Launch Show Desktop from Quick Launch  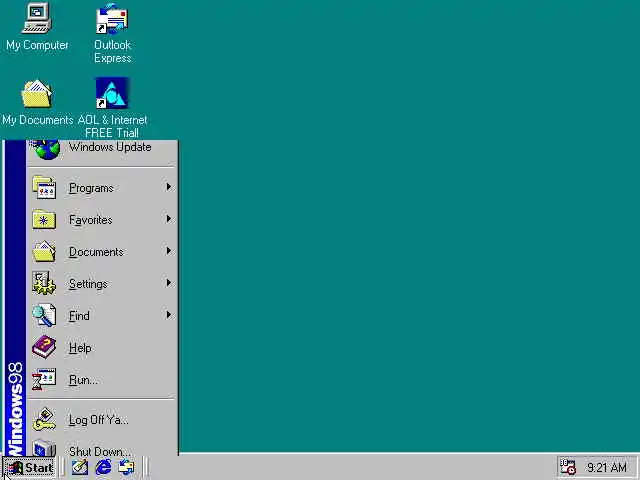(x=80, y=467)
